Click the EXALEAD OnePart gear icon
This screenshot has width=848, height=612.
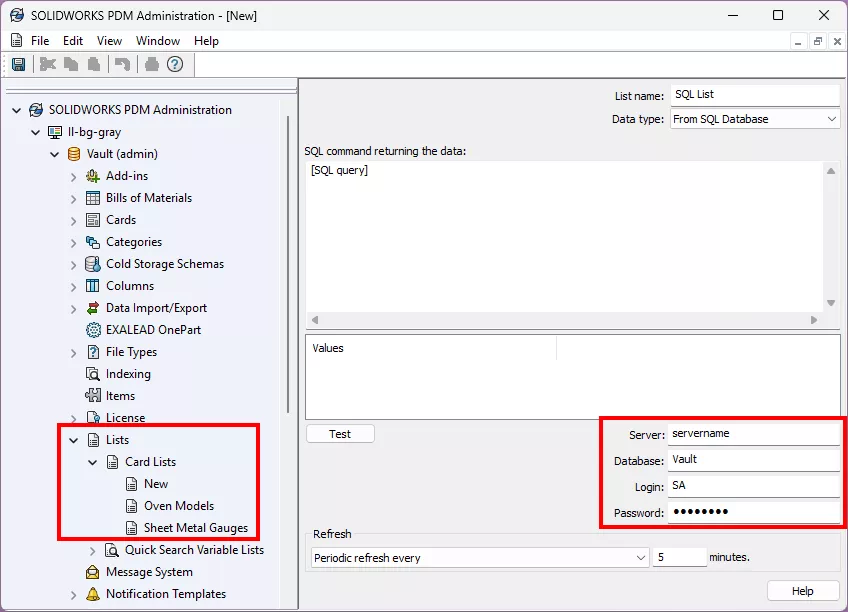click(x=93, y=330)
